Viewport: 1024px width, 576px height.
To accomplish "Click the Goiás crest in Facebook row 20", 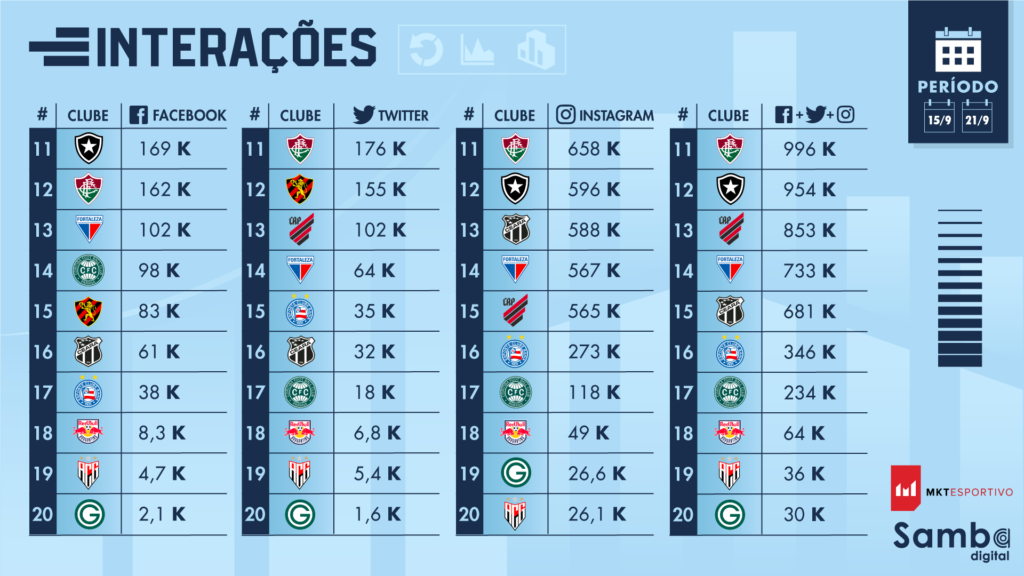I will pos(88,515).
